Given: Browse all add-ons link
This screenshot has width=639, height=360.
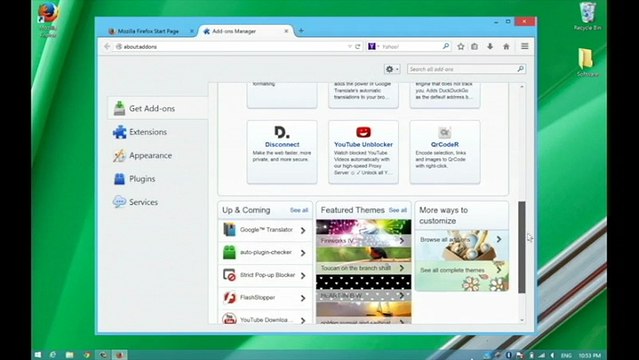Looking at the screenshot, I should [462, 245].
